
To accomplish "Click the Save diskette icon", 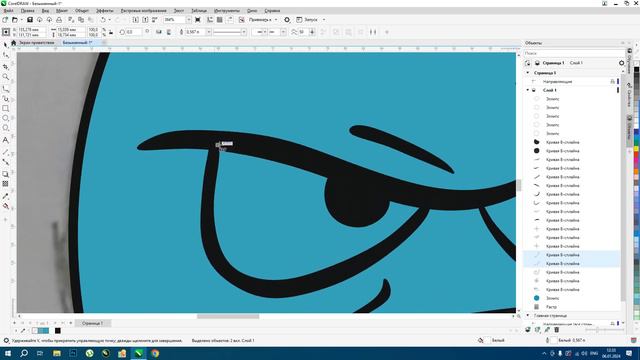I will tap(30, 20).
